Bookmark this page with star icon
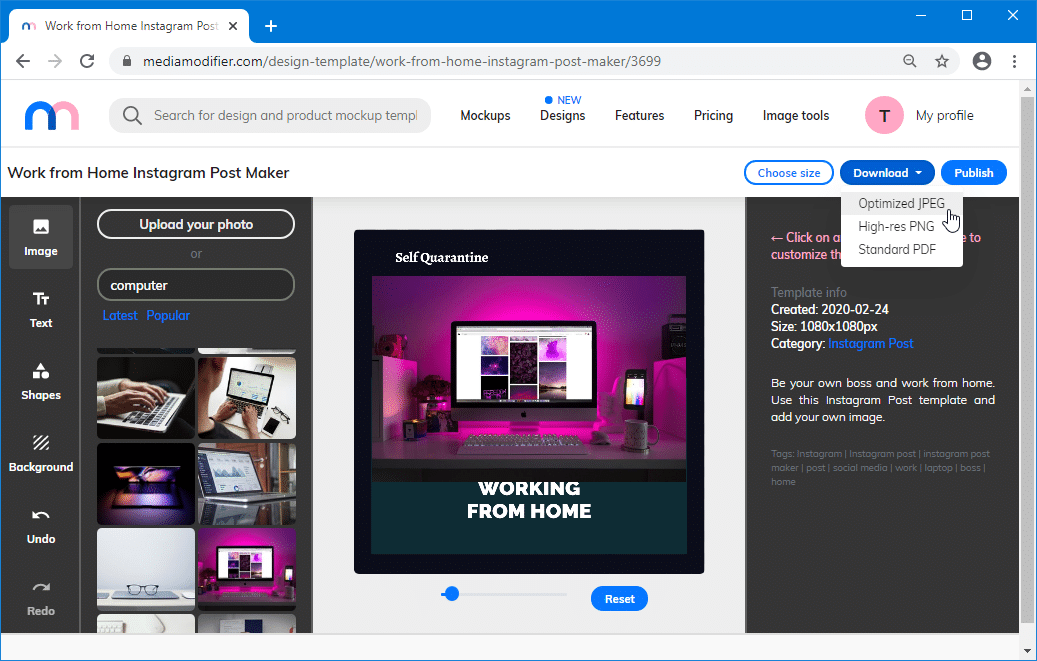Screen dimensions: 1037x661 [x=942, y=61]
